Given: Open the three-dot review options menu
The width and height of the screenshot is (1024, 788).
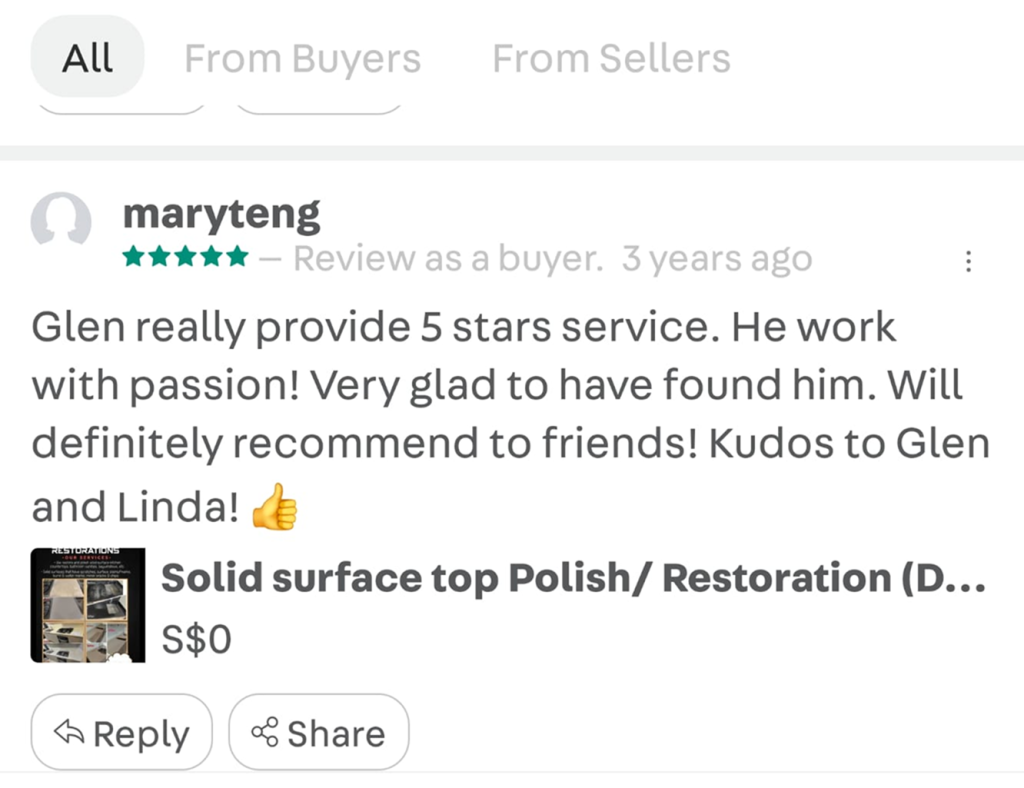Looking at the screenshot, I should coord(967,262).
